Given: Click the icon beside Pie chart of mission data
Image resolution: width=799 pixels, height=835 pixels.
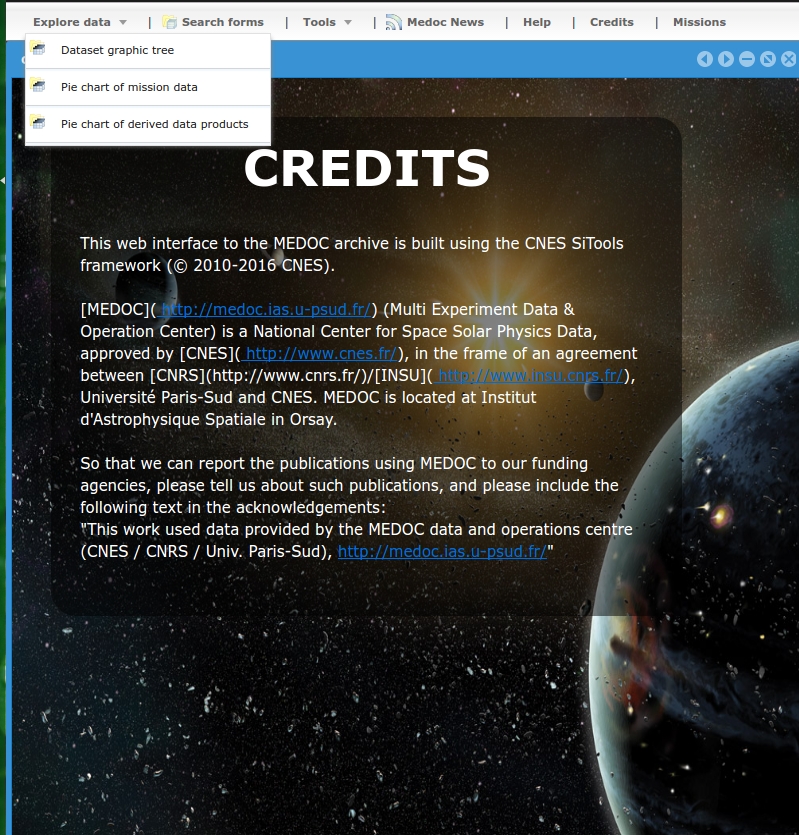Looking at the screenshot, I should 38,85.
